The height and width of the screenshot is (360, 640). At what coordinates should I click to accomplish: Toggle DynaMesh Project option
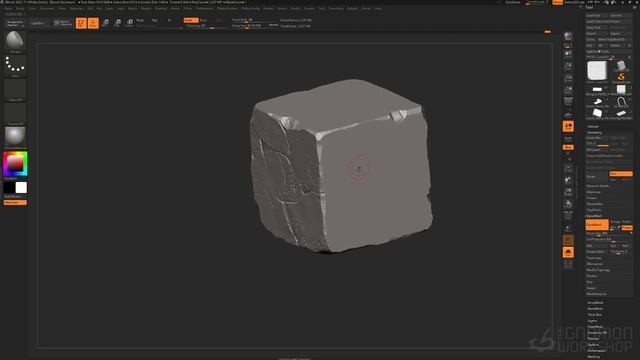[627, 227]
